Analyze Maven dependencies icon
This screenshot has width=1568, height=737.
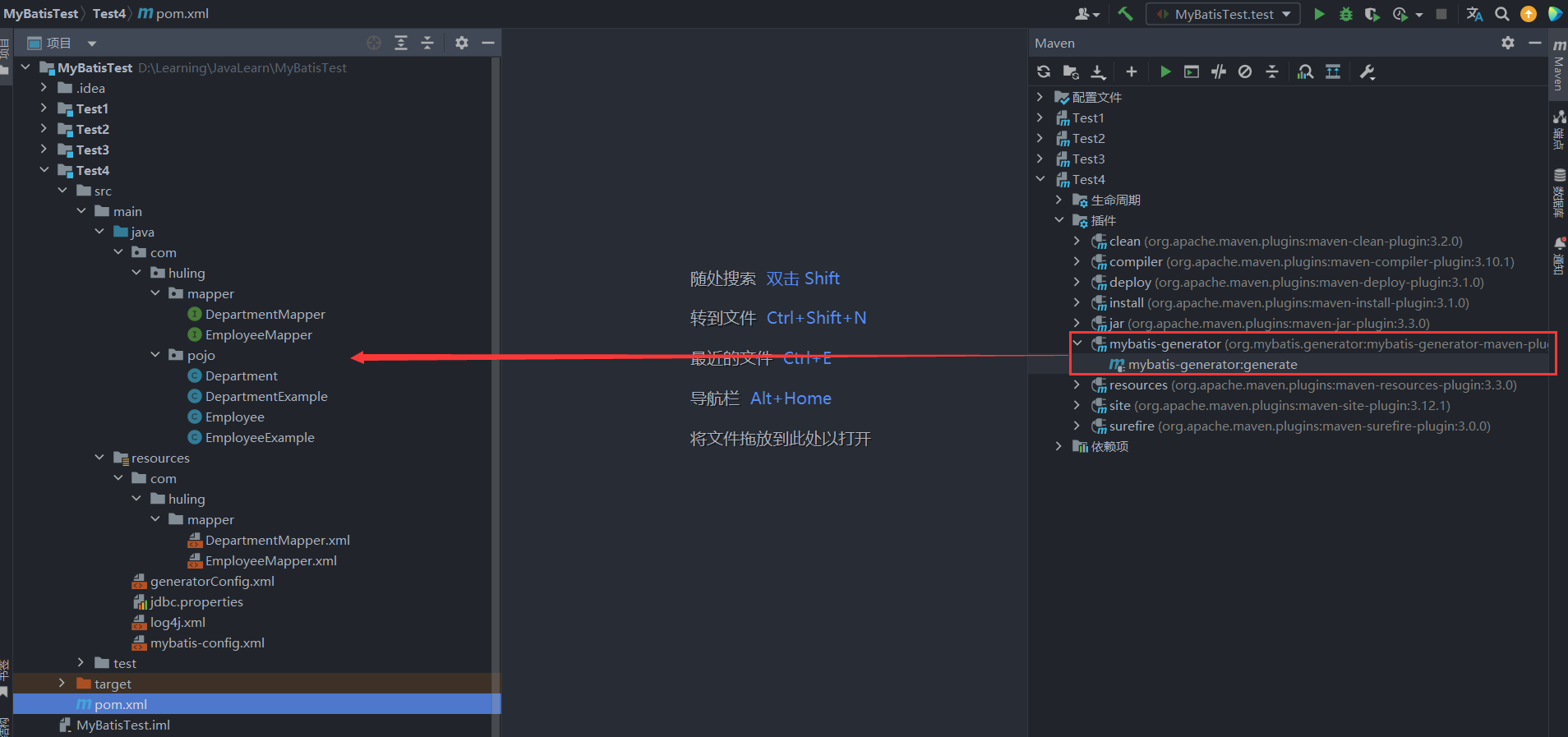(x=1305, y=71)
